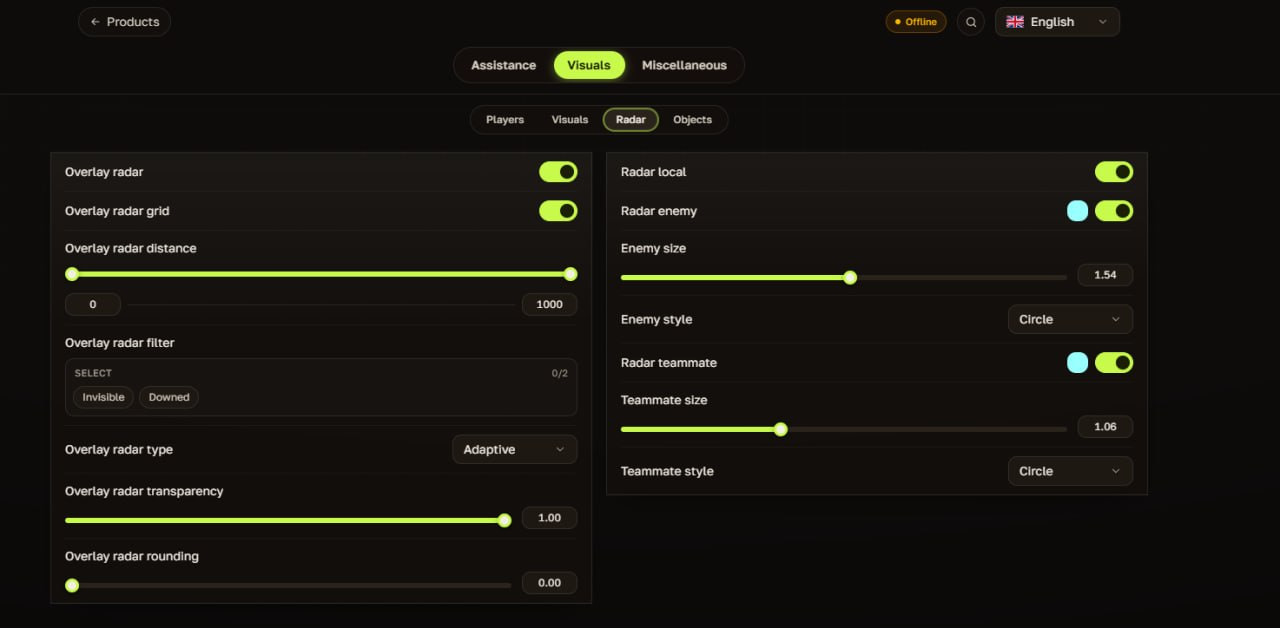The height and width of the screenshot is (628, 1280).
Task: Click the Enemy size slider handle
Action: coord(850,278)
